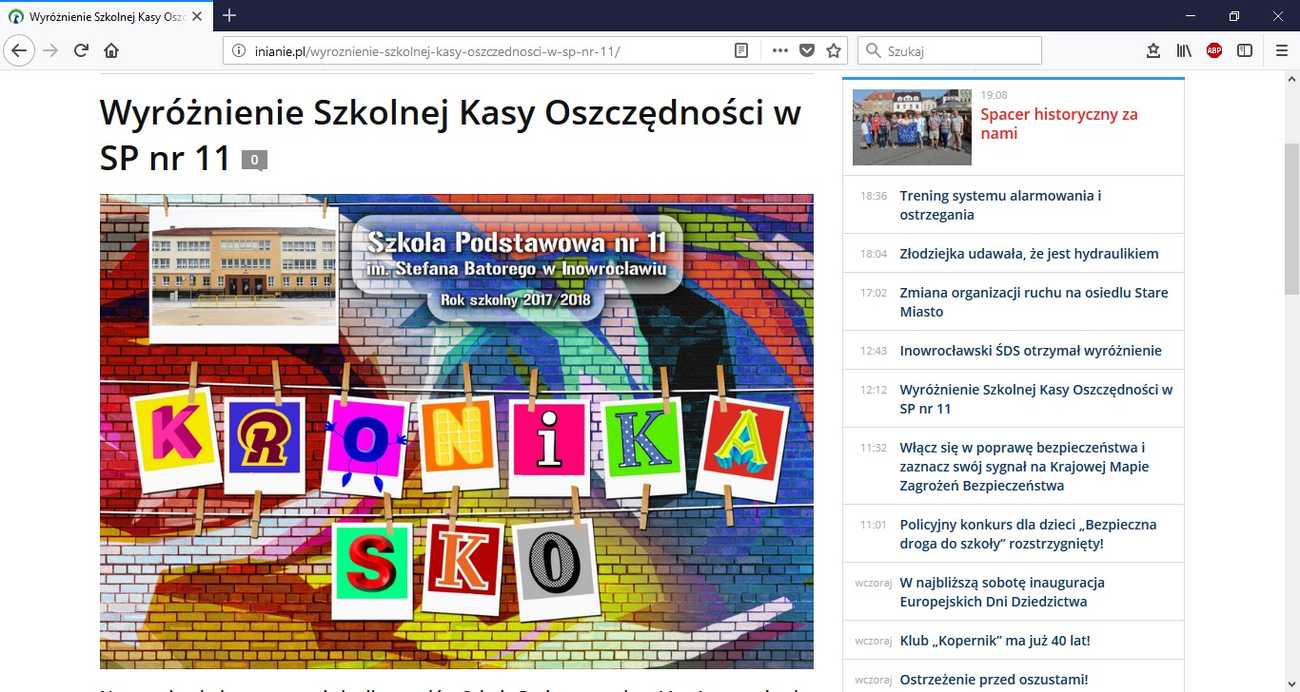1300x692 pixels.
Task: Select the Wyróżnienie Szkolnej Kasy tab
Action: (x=107, y=16)
